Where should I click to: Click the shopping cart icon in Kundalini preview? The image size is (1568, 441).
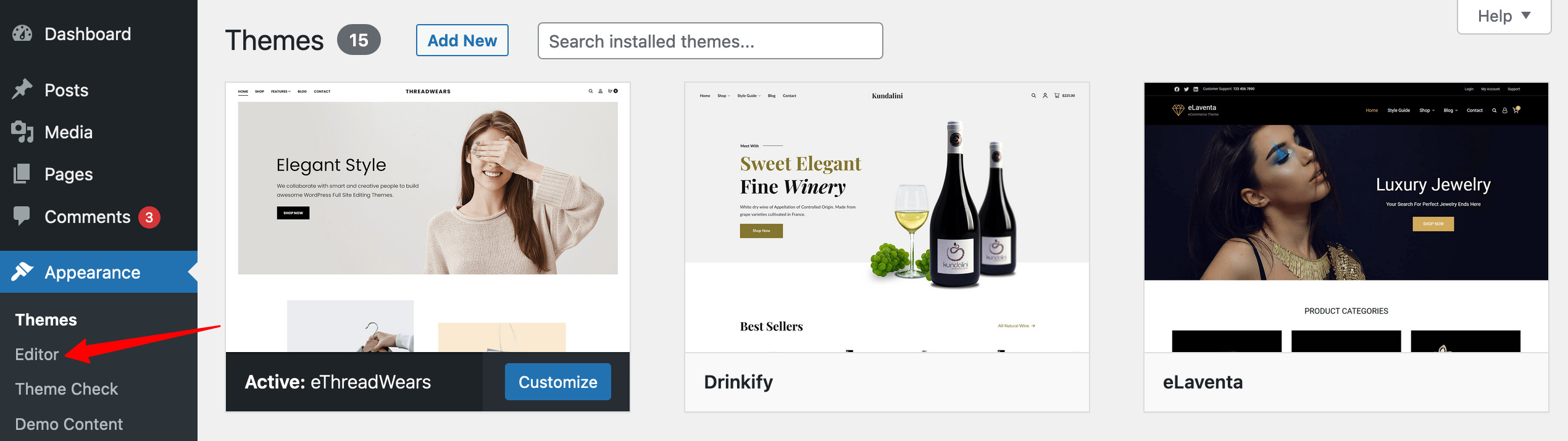click(1057, 96)
